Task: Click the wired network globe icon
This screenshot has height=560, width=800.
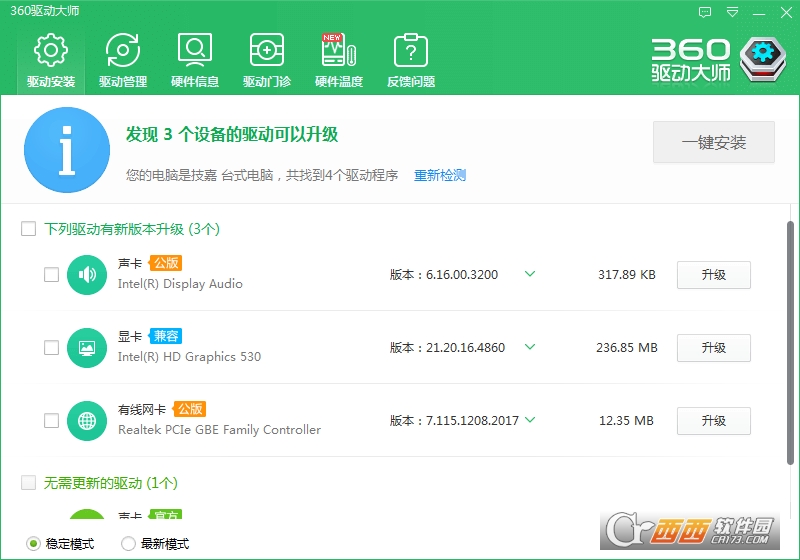Action: (x=87, y=421)
